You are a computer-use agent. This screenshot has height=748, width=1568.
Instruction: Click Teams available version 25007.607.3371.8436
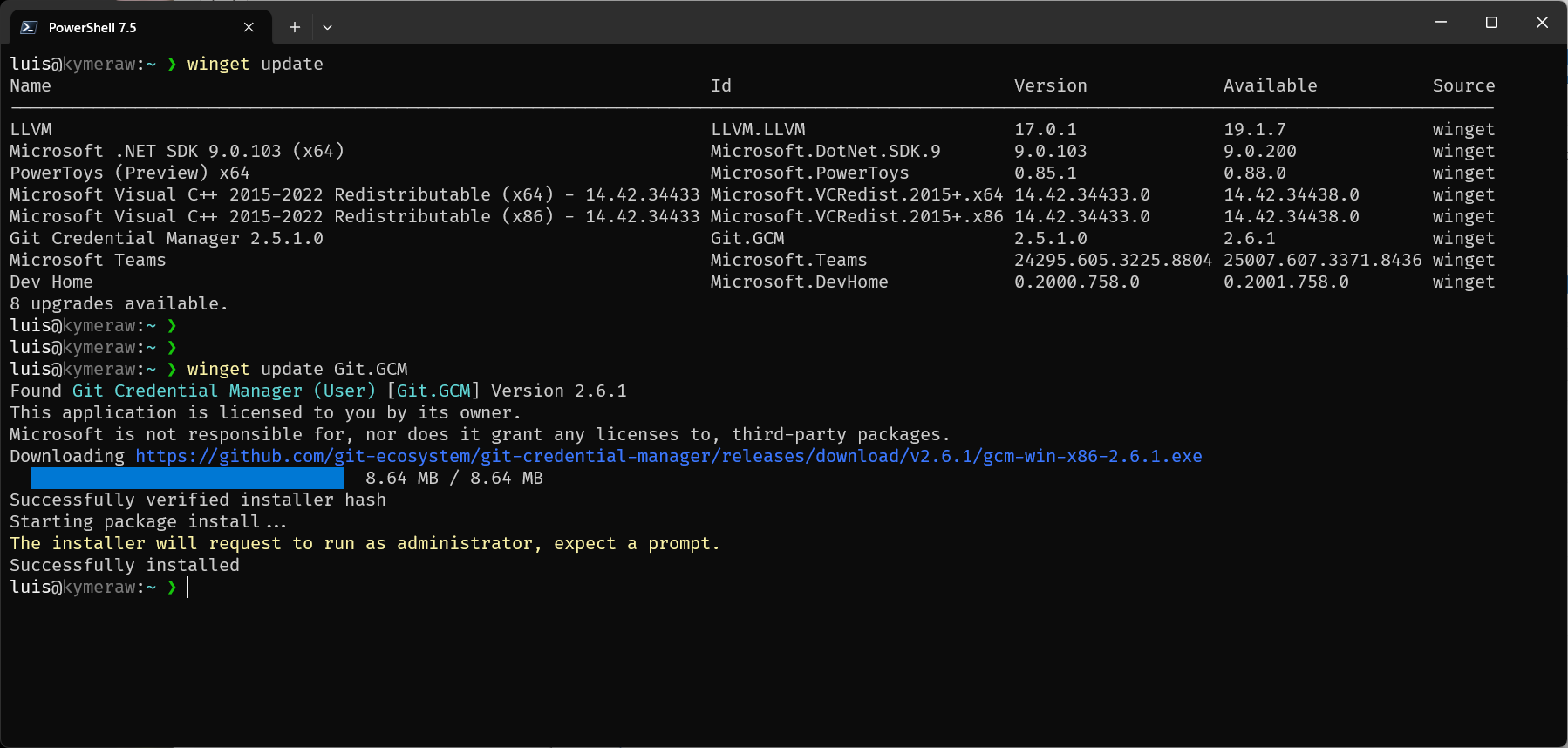pyautogui.click(x=1323, y=260)
